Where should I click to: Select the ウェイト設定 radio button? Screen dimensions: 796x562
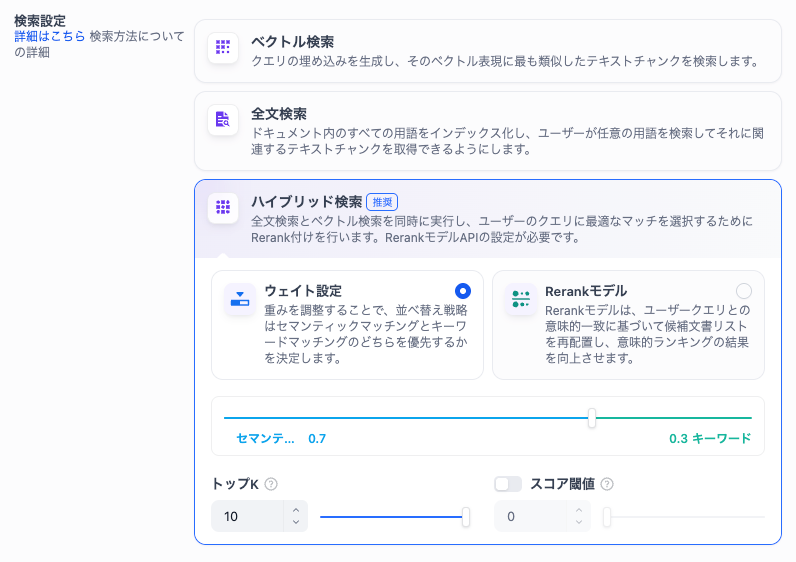click(462, 291)
